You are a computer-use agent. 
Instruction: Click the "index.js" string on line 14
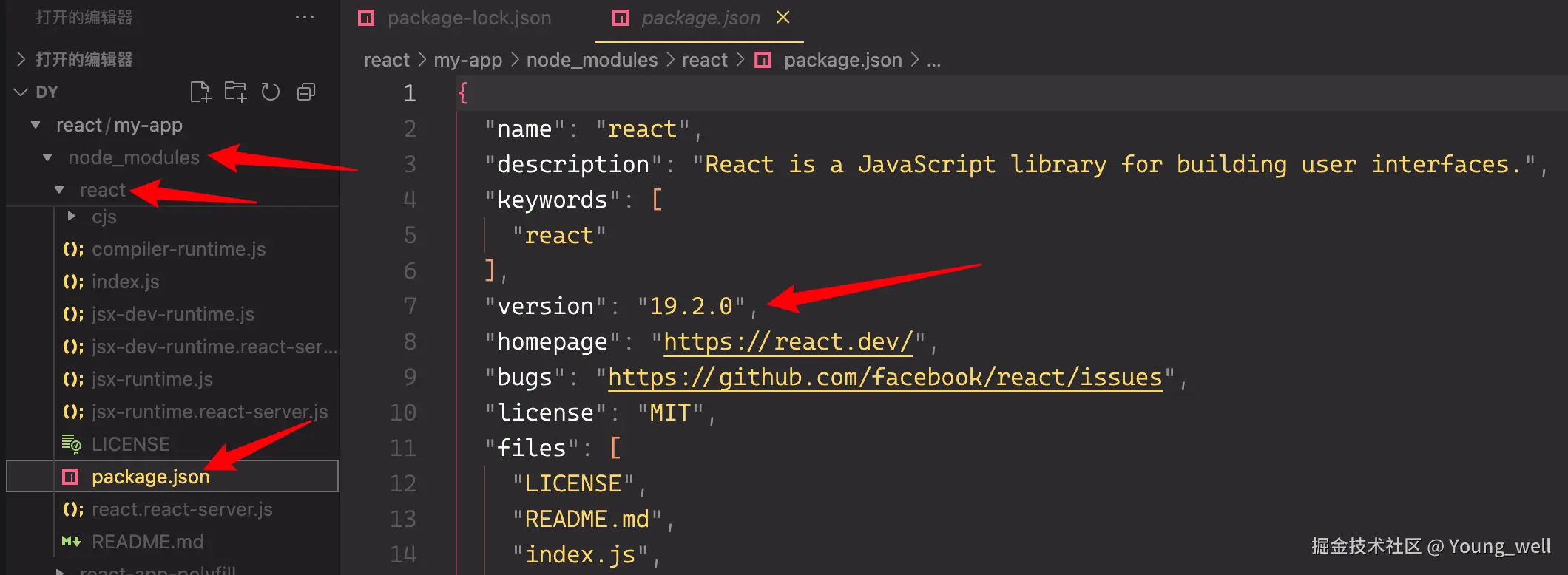click(x=580, y=554)
